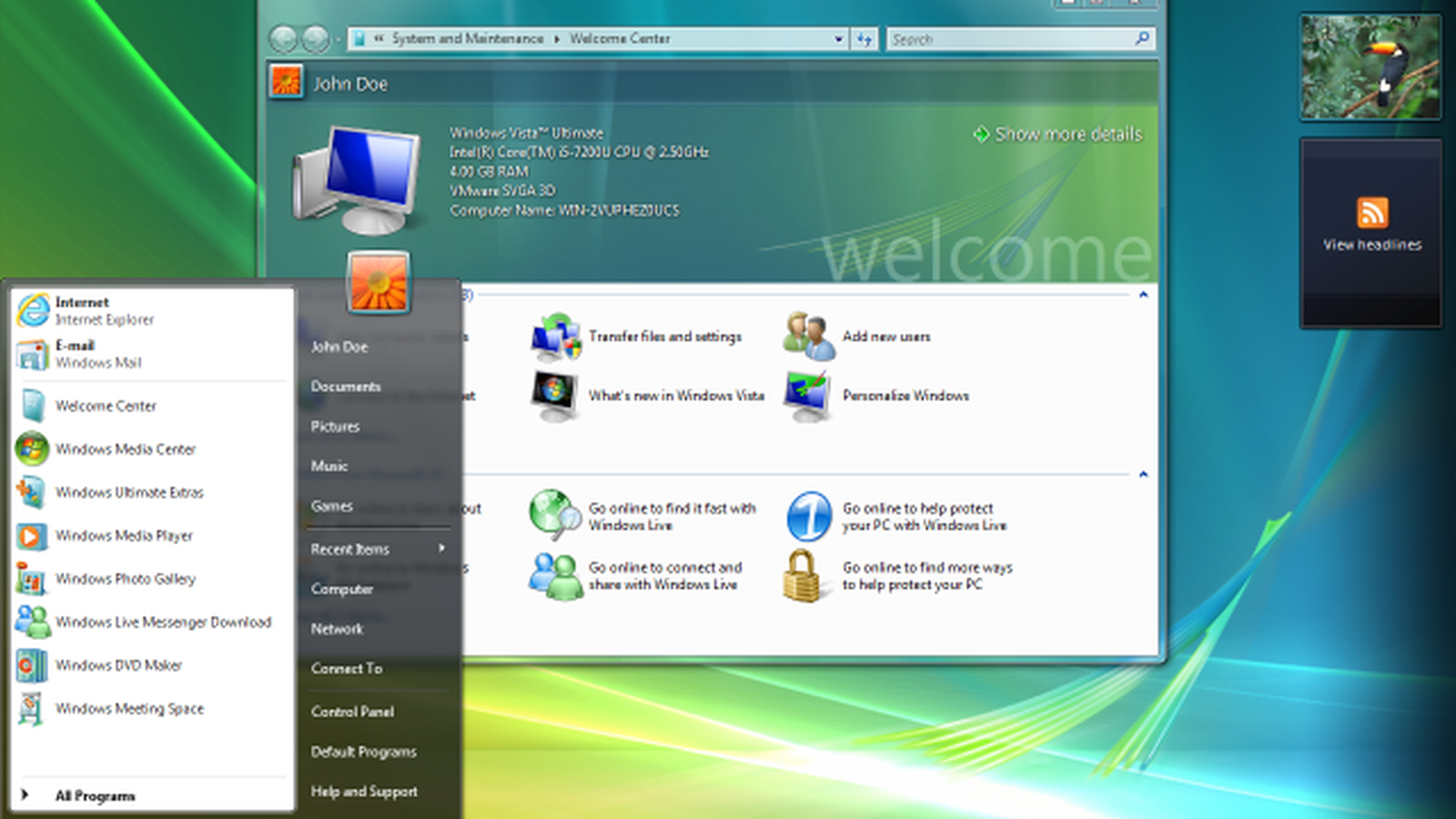The height and width of the screenshot is (819, 1456).
Task: Collapse the Get started section arrow
Action: (x=1143, y=295)
